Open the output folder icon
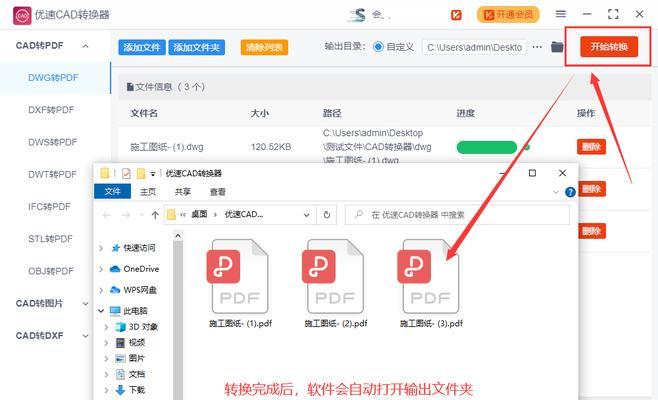 557,47
